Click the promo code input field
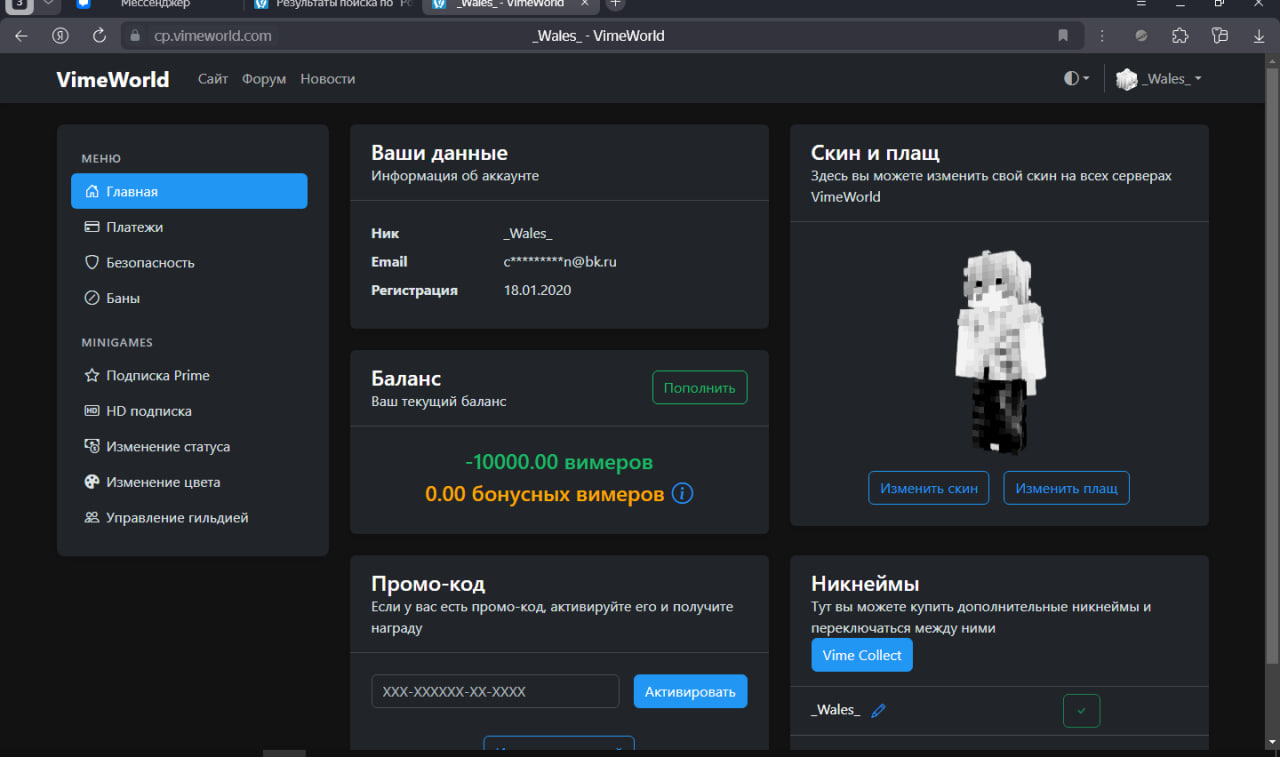The width and height of the screenshot is (1280, 757). (495, 691)
